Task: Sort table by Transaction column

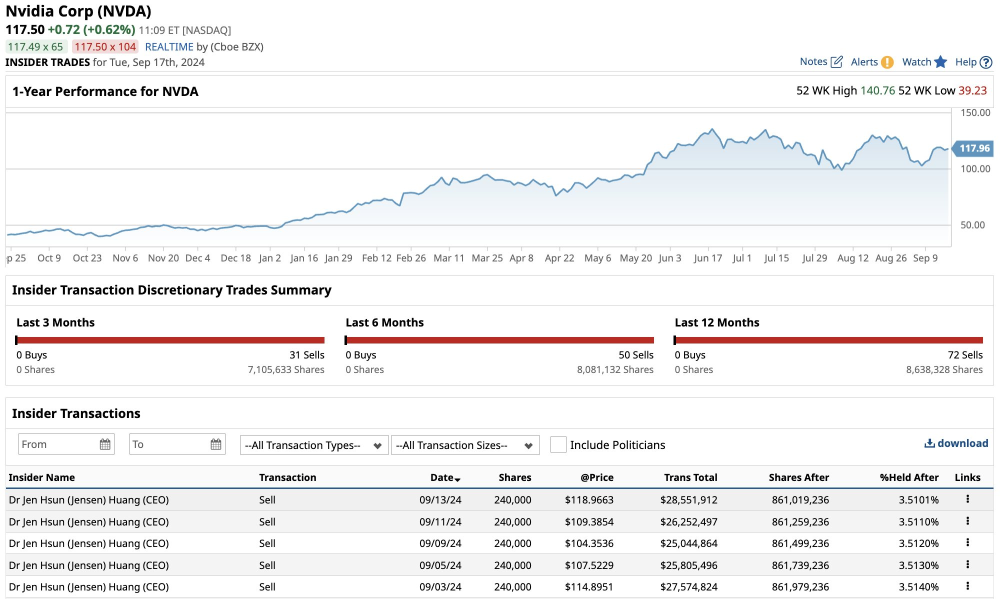Action: click(288, 477)
